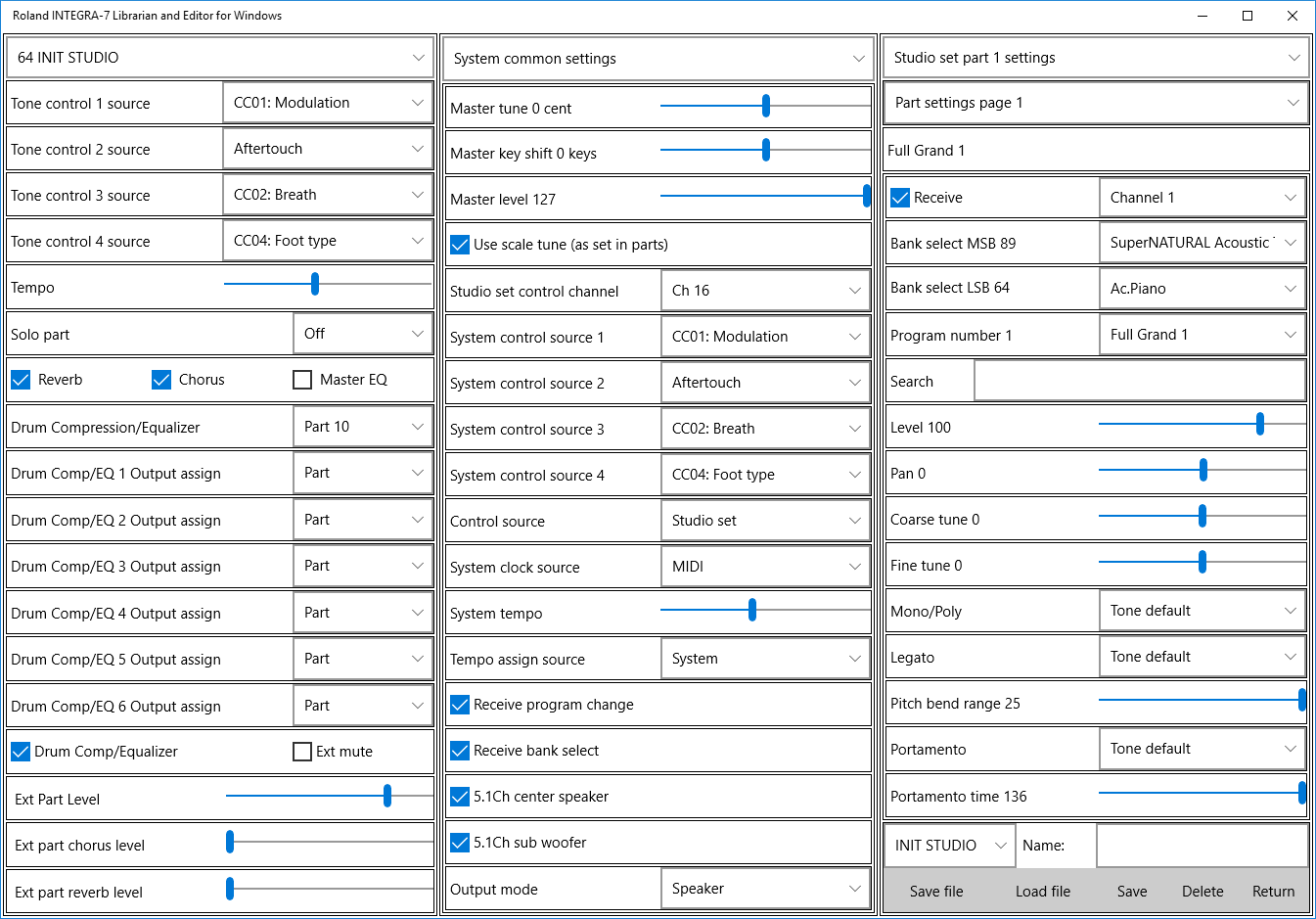Toggle Use scale tune checkbox
Viewport: 1316px width, 919px height.
(x=460, y=245)
